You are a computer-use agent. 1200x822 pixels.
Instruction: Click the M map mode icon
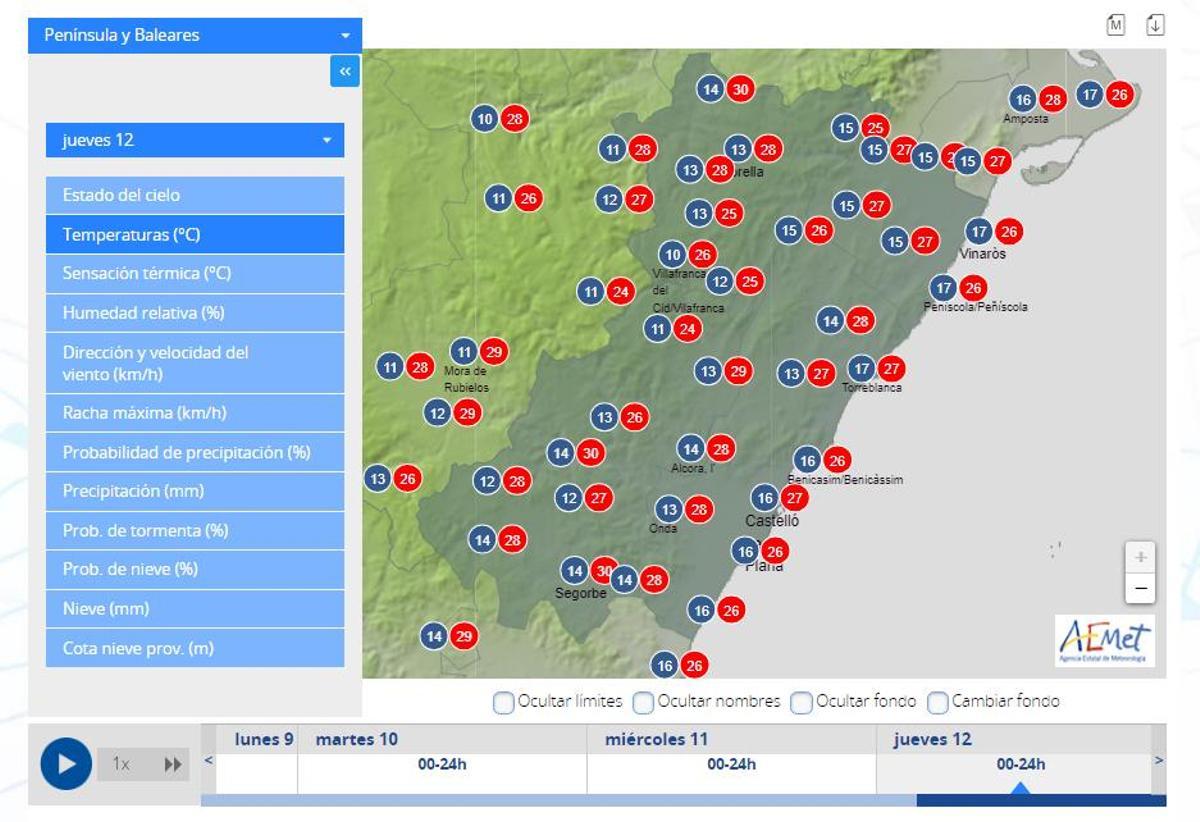tap(1116, 25)
